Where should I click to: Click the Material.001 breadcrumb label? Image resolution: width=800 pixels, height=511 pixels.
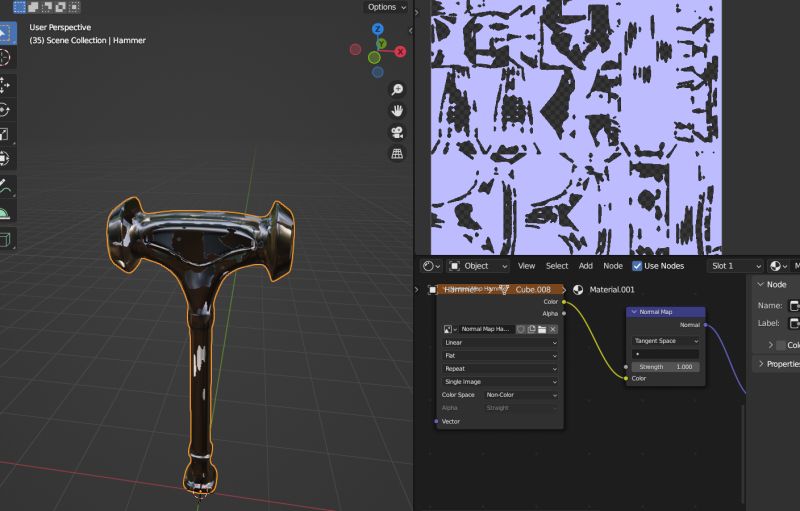tap(612, 290)
